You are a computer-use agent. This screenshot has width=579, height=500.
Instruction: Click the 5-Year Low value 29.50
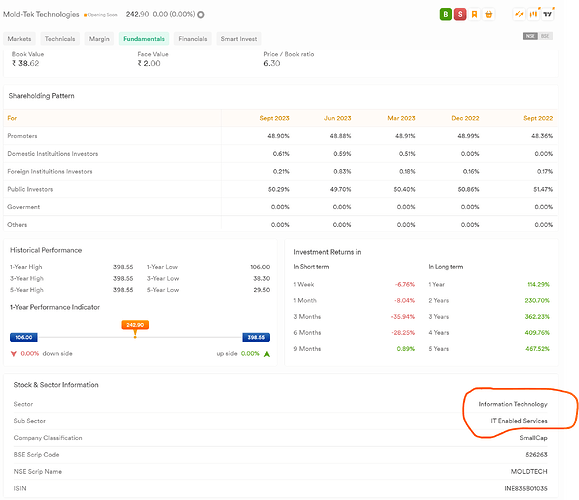click(x=262, y=290)
